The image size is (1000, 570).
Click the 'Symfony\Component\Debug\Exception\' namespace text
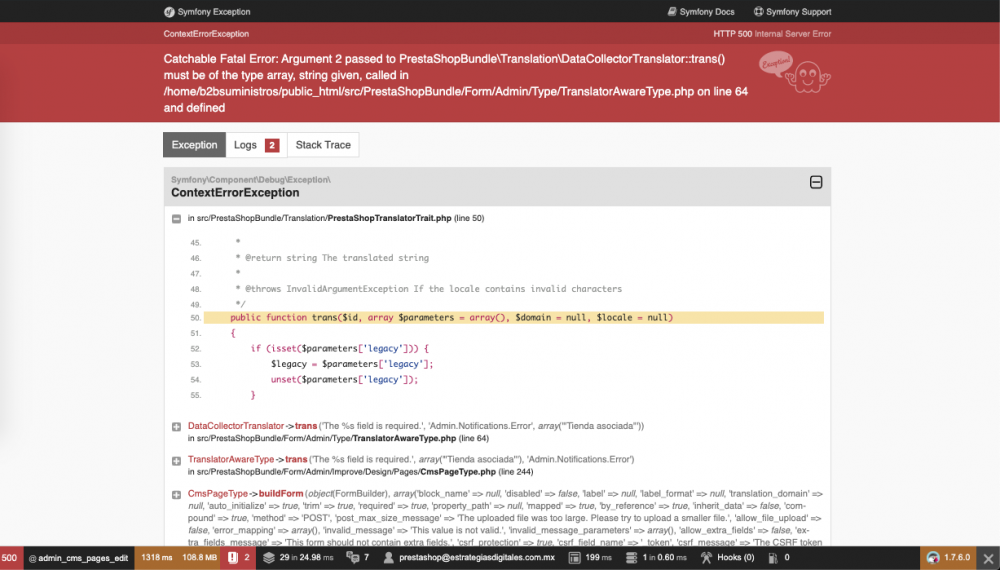(251, 180)
